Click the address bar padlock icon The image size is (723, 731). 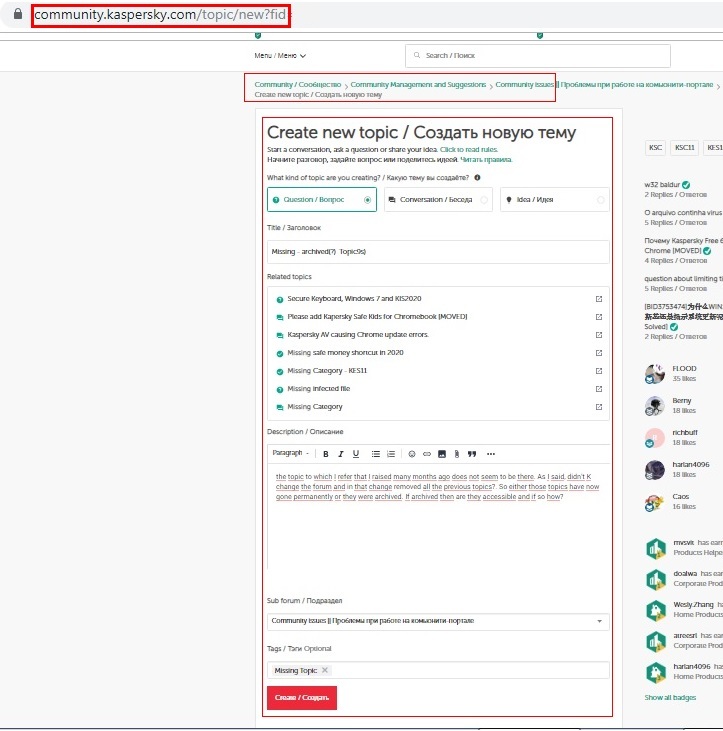[18, 14]
